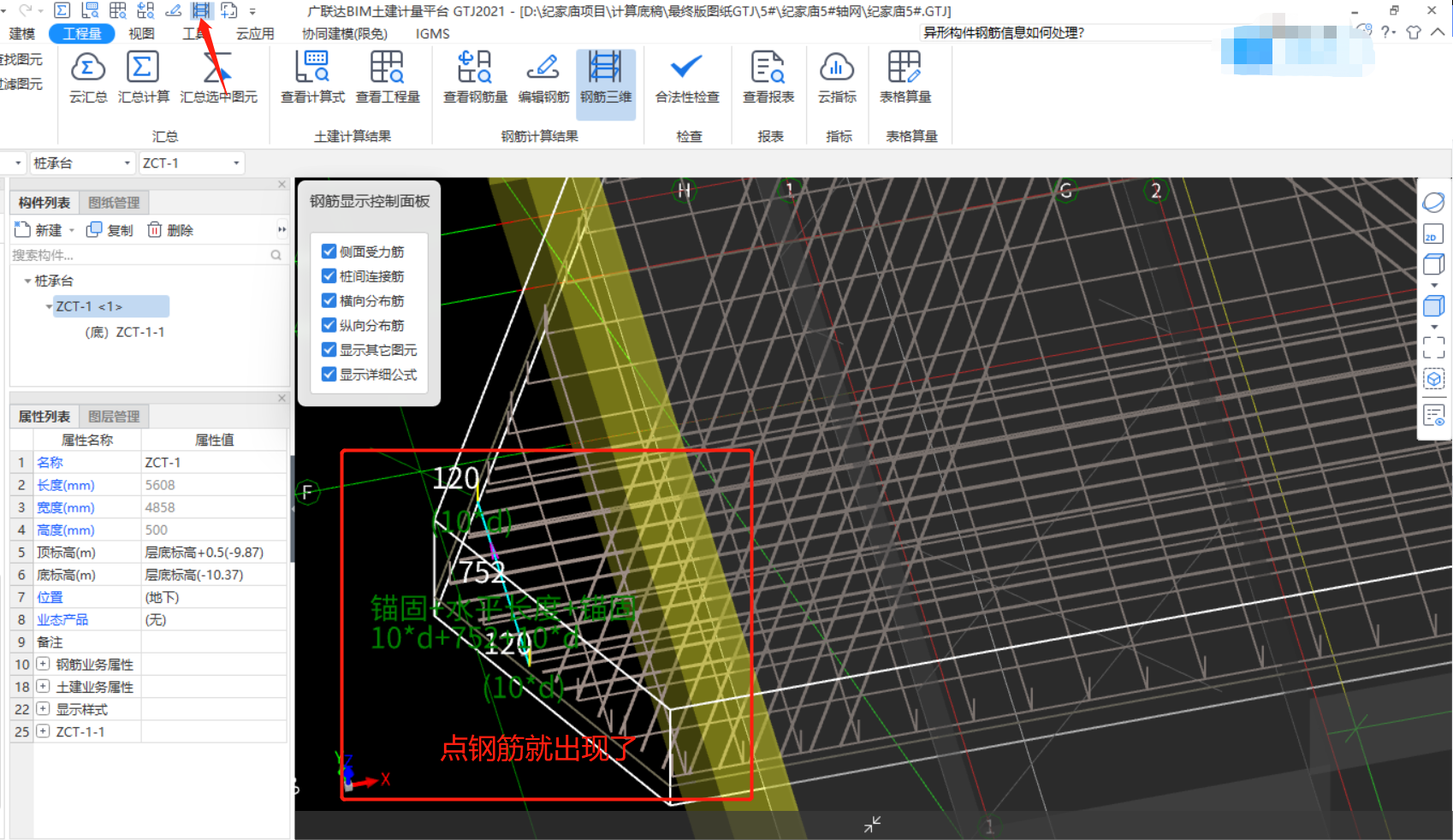Viewport: 1453px width, 840px height.
Task: Select (底) ZCT-1-1 tree item
Action: click(125, 332)
